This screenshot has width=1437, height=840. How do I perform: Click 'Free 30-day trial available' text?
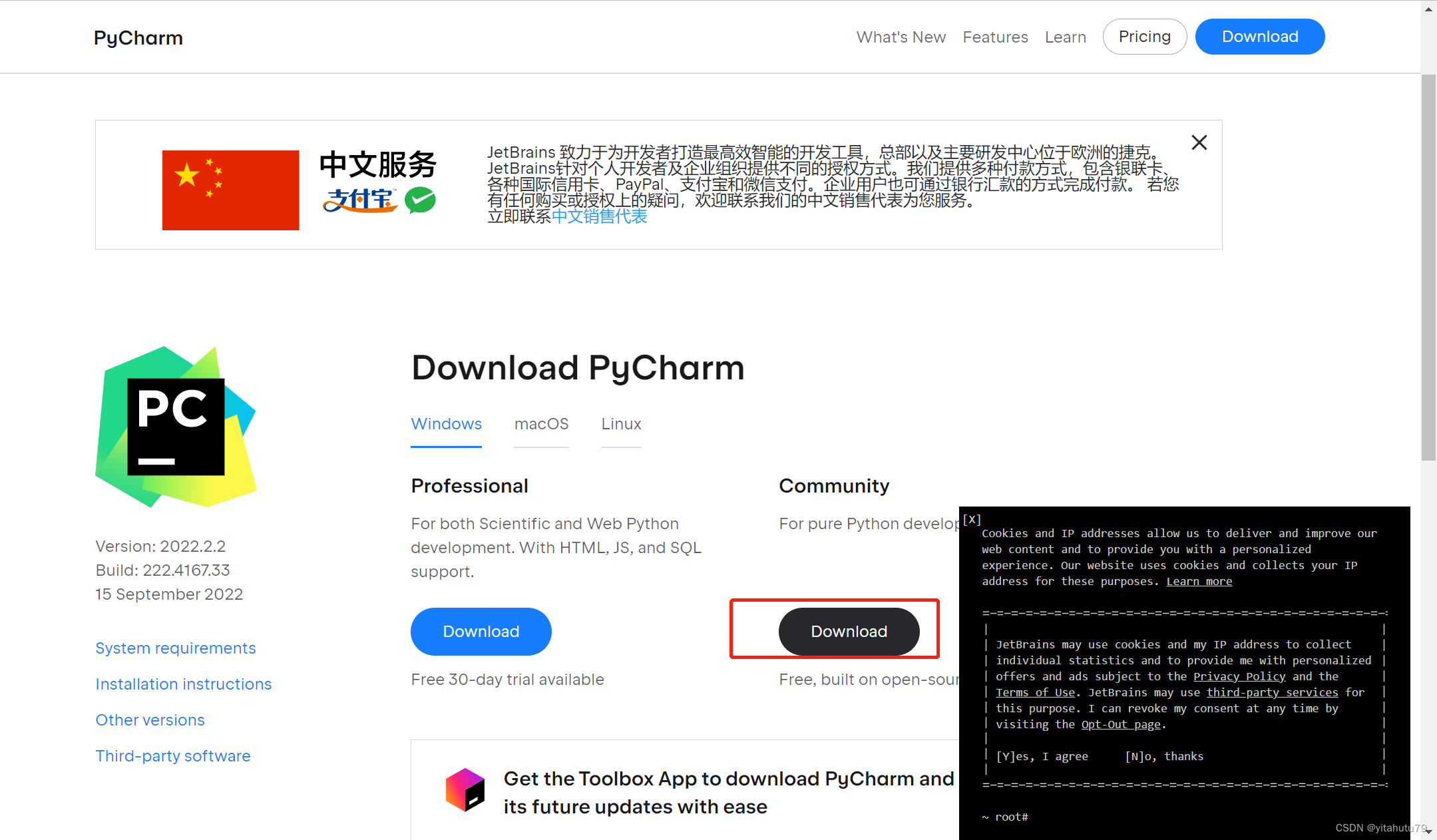(507, 680)
